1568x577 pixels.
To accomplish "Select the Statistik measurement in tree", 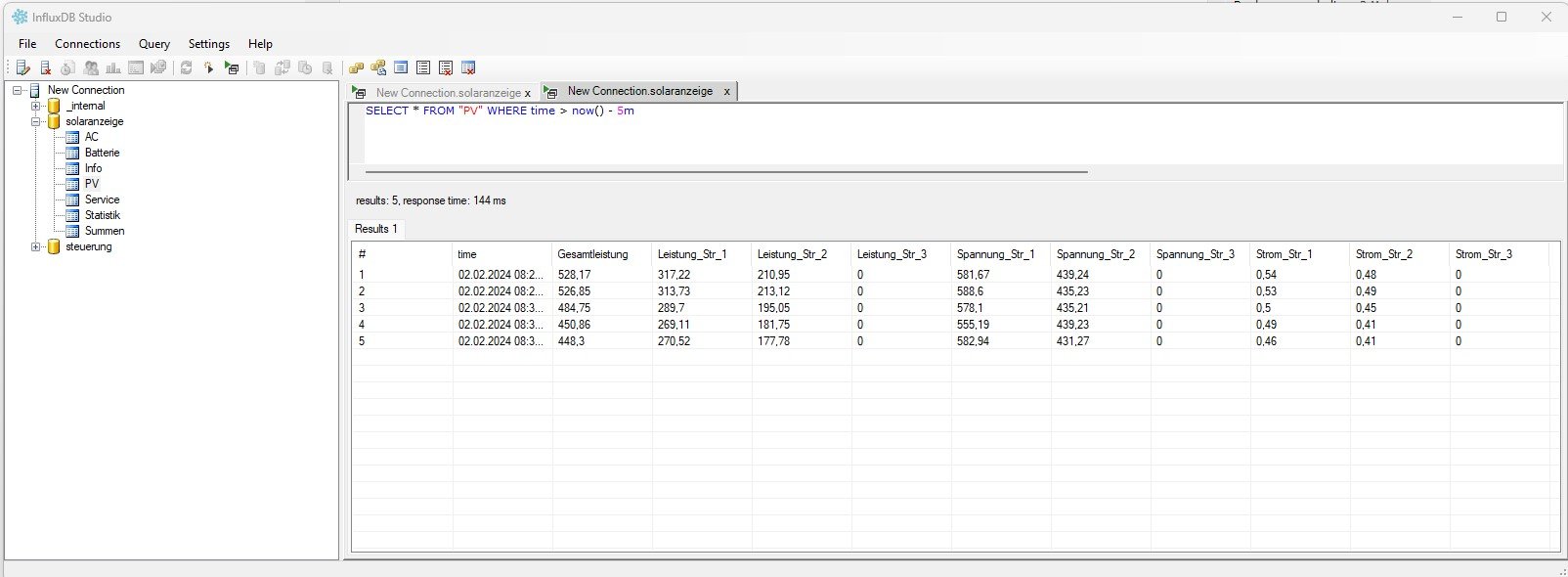I will tap(102, 215).
